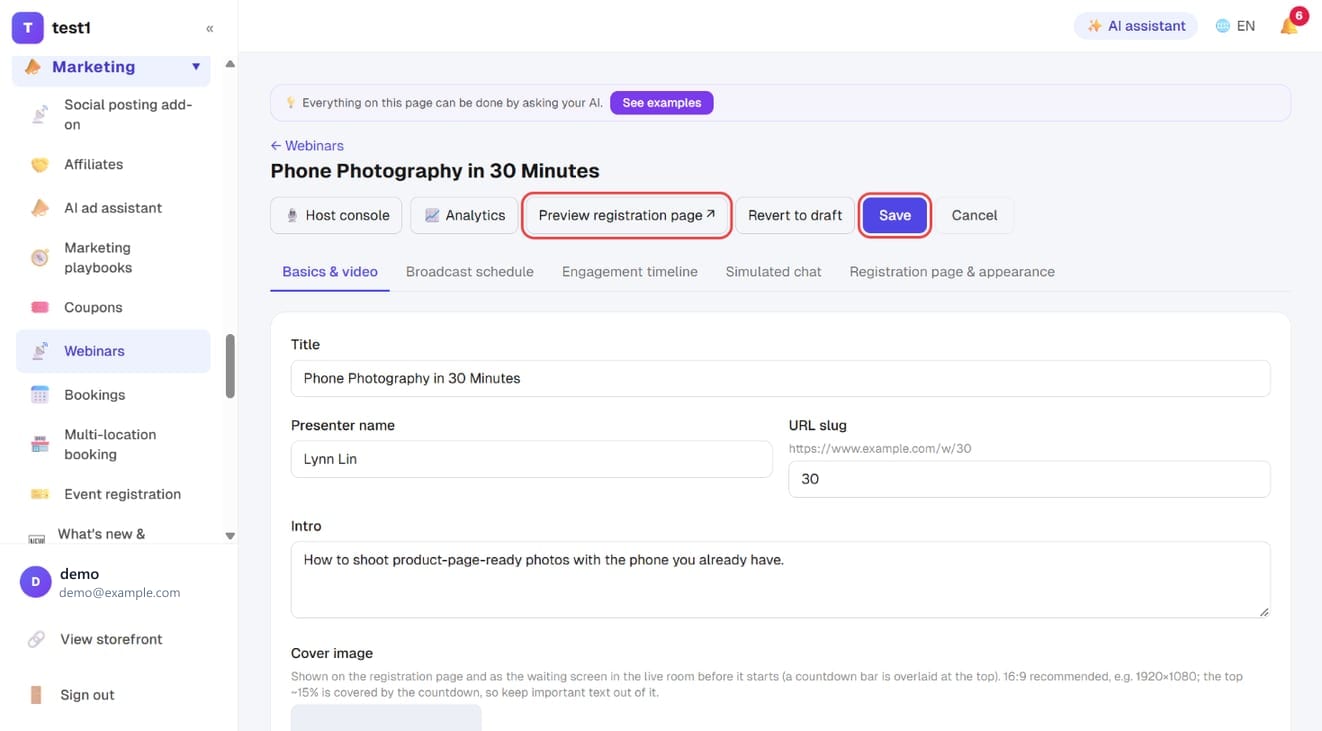
Task: Click the URL slug input field
Action: pos(1029,479)
